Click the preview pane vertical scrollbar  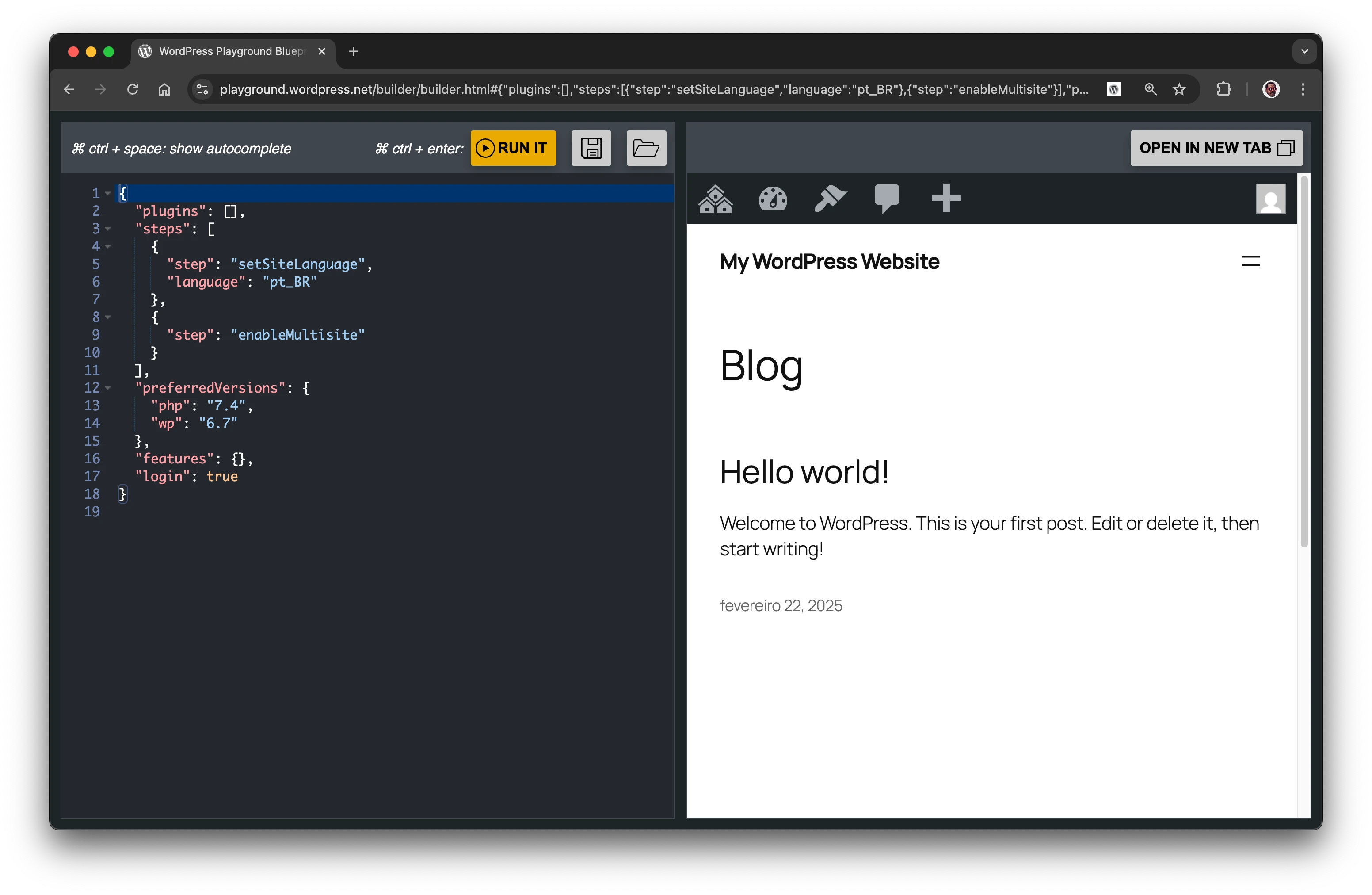pos(1304,362)
